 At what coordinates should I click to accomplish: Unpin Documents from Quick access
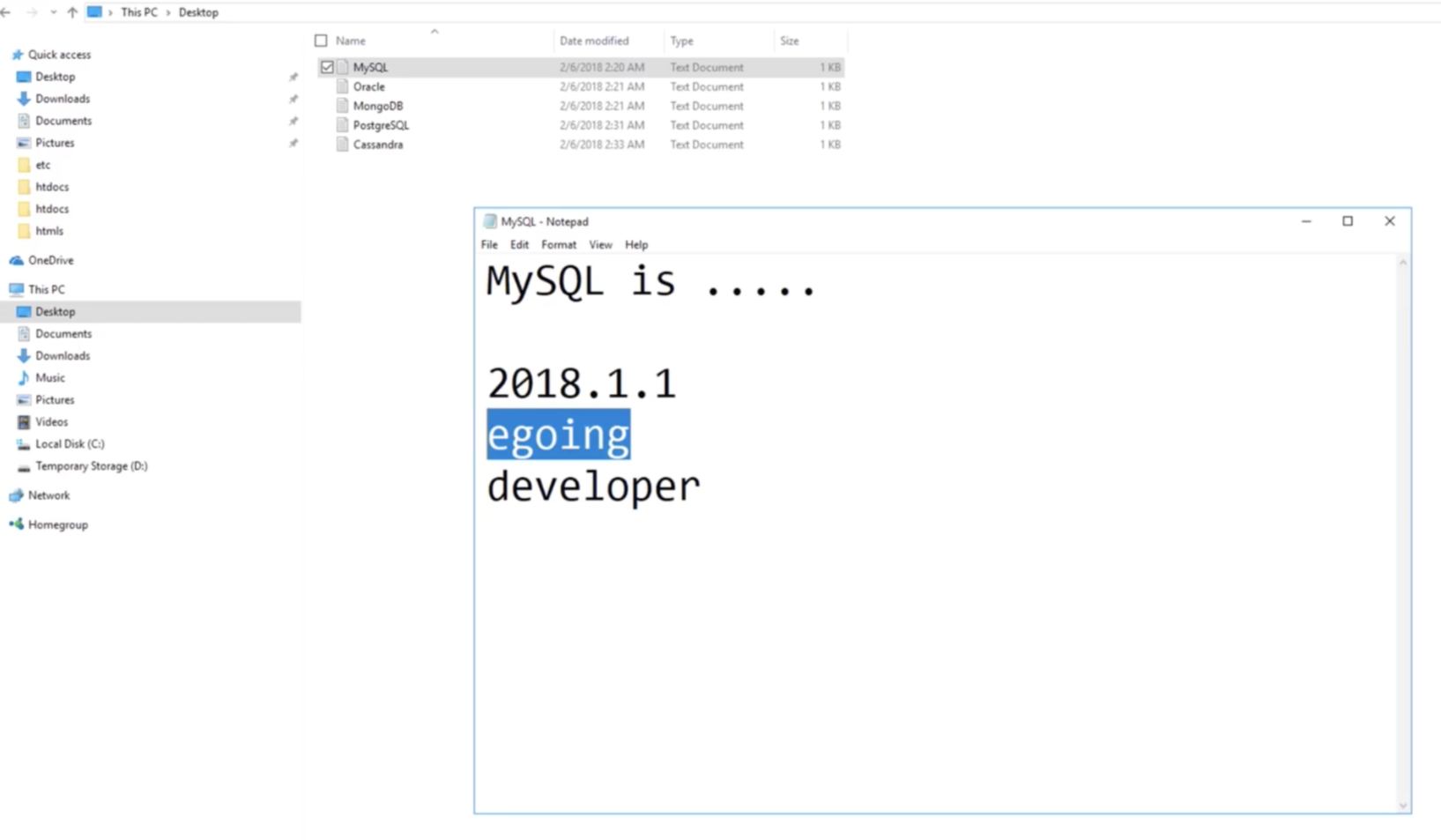tap(293, 121)
